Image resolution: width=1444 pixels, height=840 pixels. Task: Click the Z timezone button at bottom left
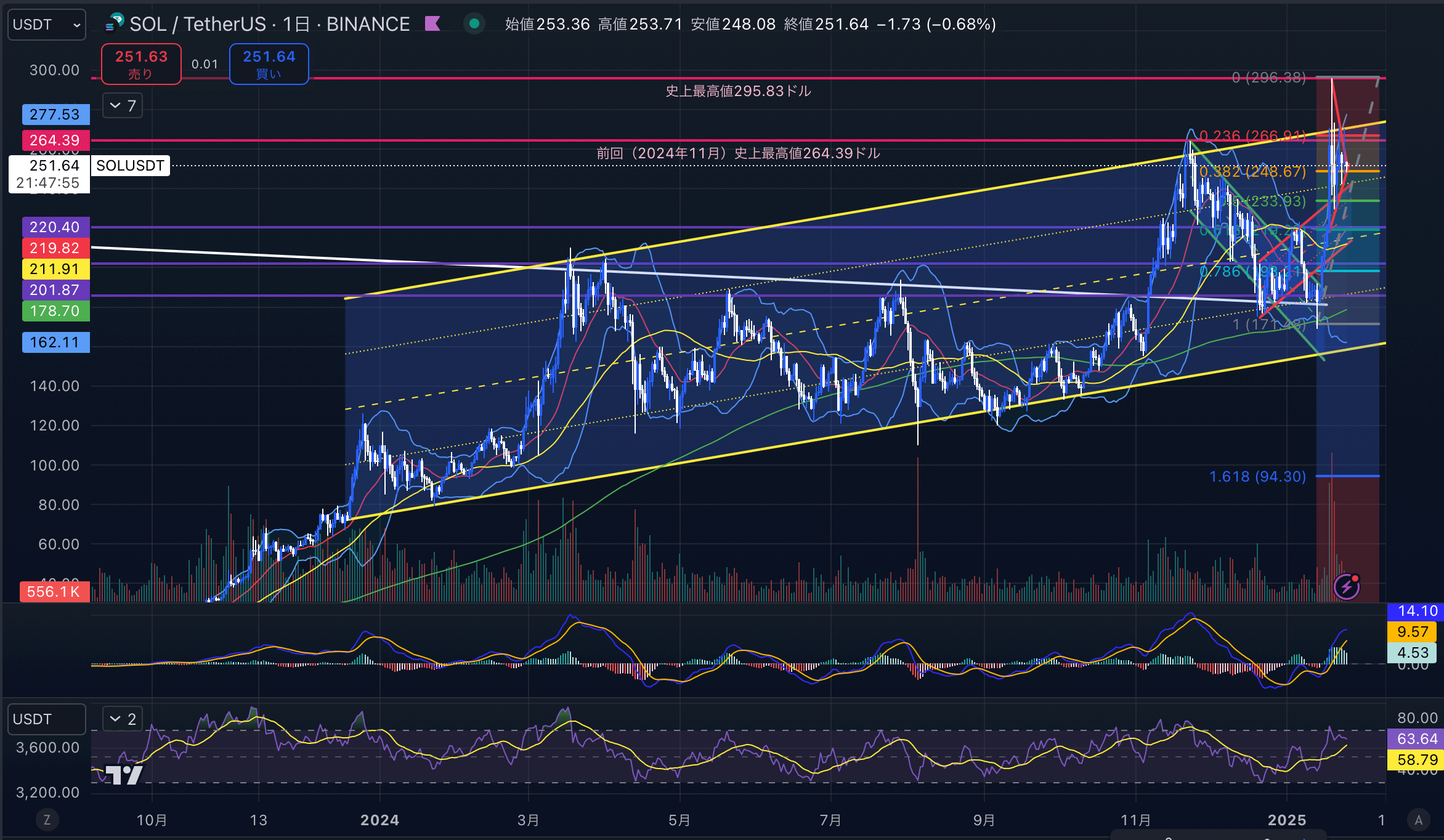pyautogui.click(x=47, y=820)
